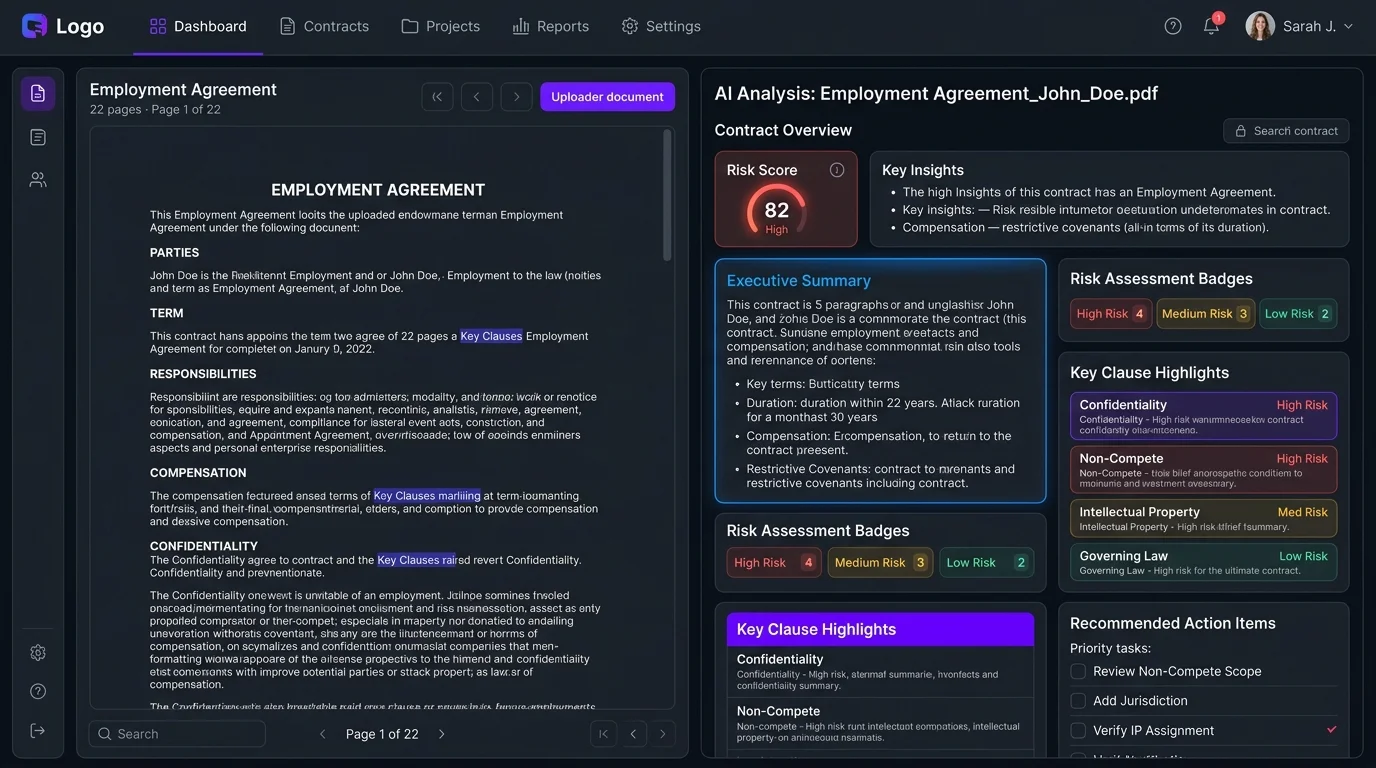Open Non-Compete item in lower Key Clause list

880,723
